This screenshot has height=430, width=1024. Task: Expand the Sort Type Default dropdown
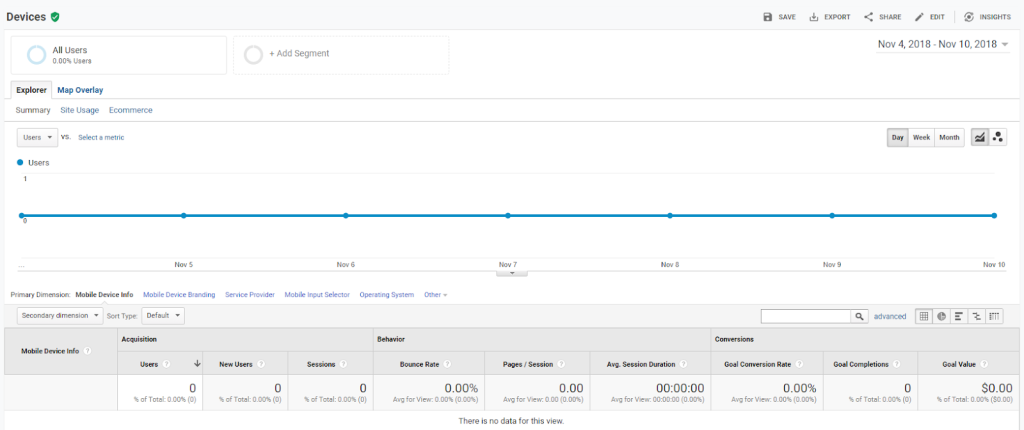[163, 315]
